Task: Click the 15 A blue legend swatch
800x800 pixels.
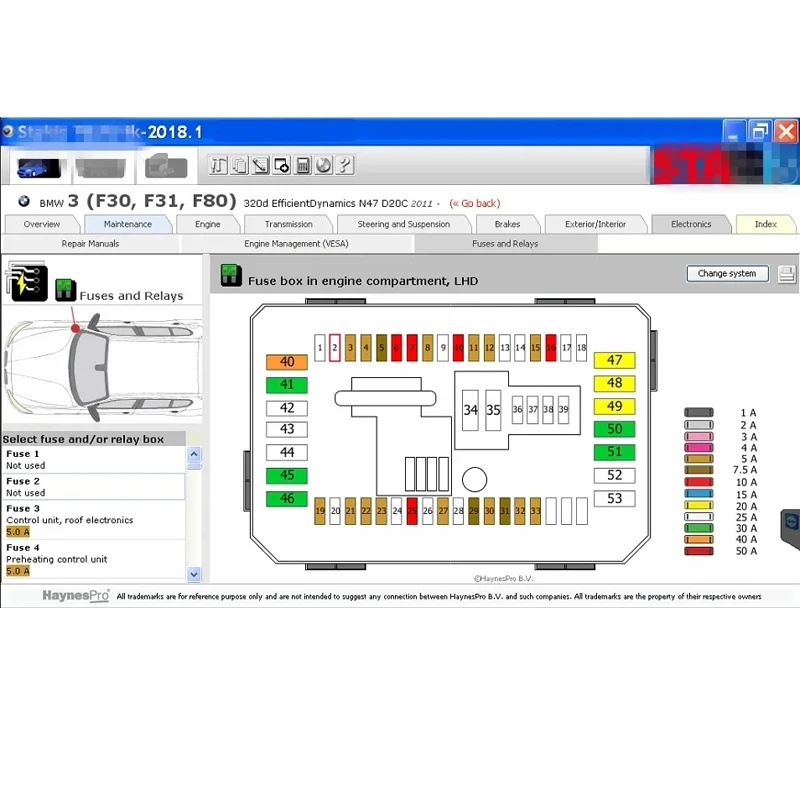Action: pos(698,494)
